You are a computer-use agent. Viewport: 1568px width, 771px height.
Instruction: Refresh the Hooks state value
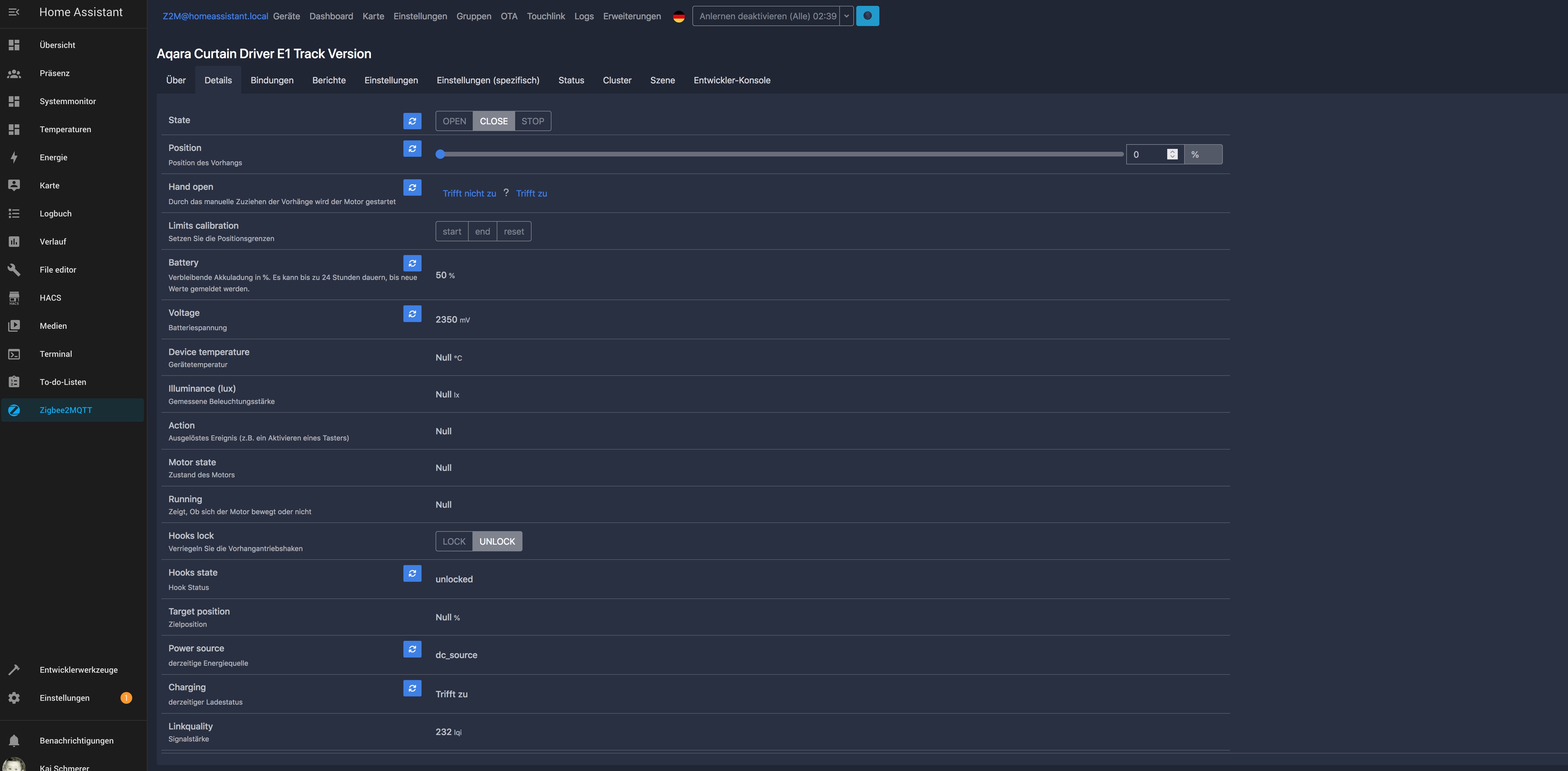click(x=412, y=573)
